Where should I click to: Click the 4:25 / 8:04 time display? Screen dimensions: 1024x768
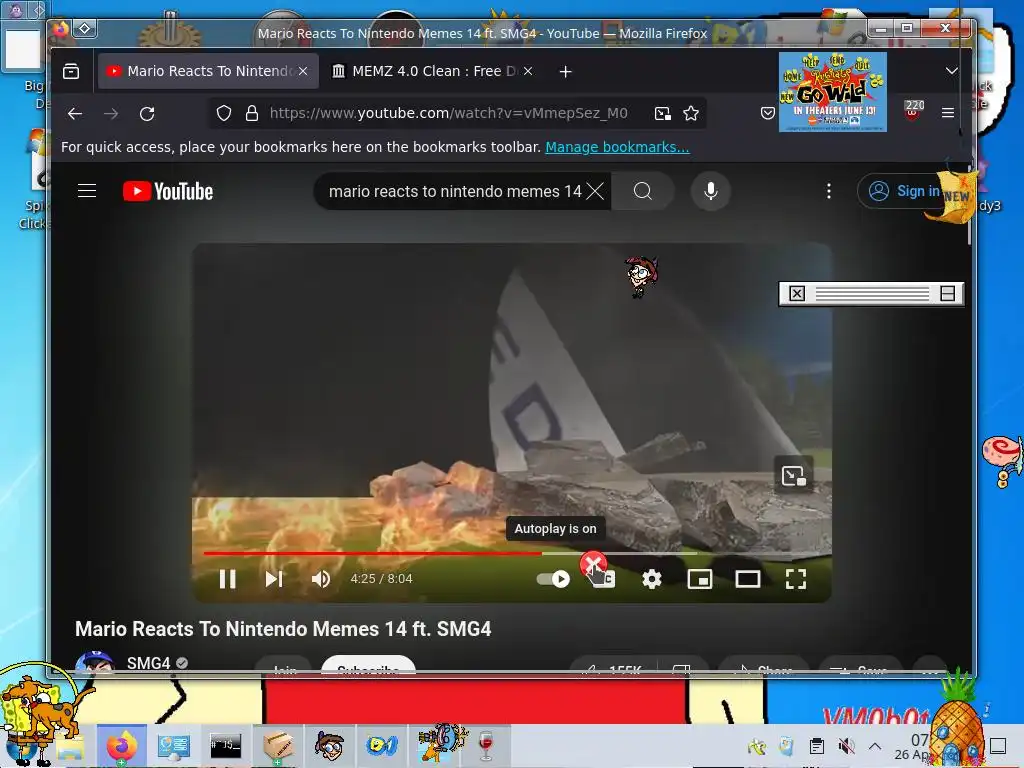381,579
